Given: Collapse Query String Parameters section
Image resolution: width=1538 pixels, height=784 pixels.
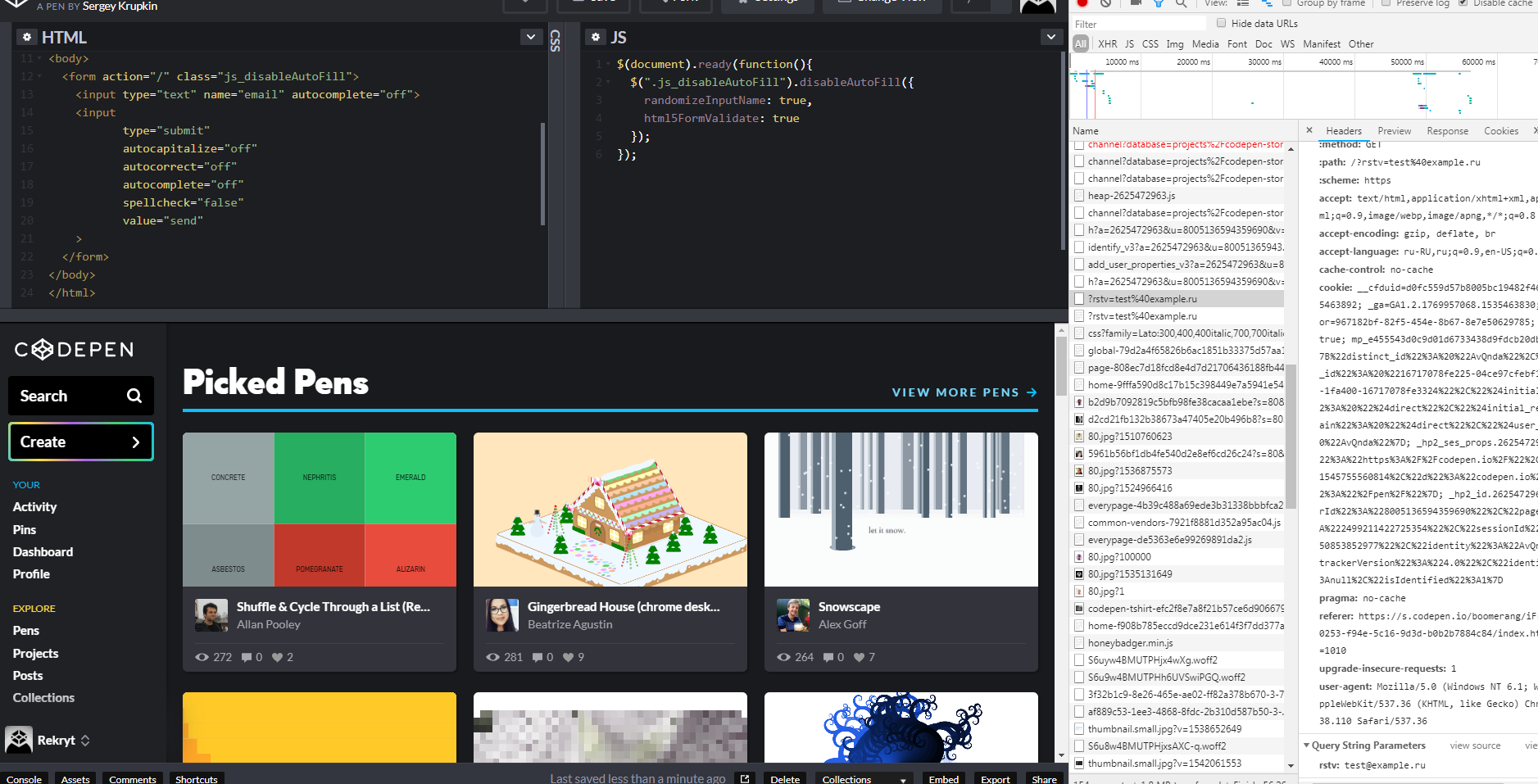Looking at the screenshot, I should point(1306,745).
